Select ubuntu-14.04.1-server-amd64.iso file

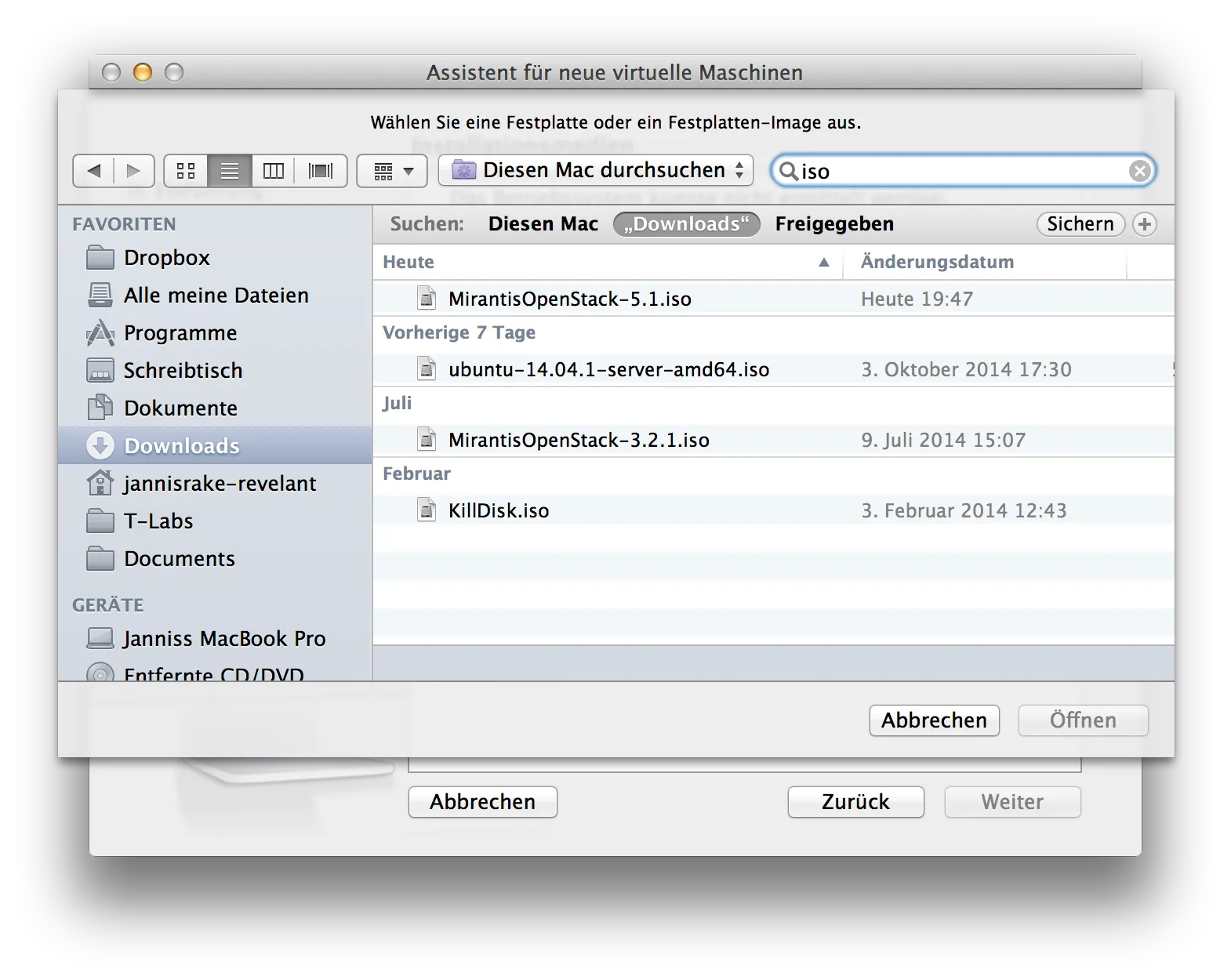(x=608, y=369)
